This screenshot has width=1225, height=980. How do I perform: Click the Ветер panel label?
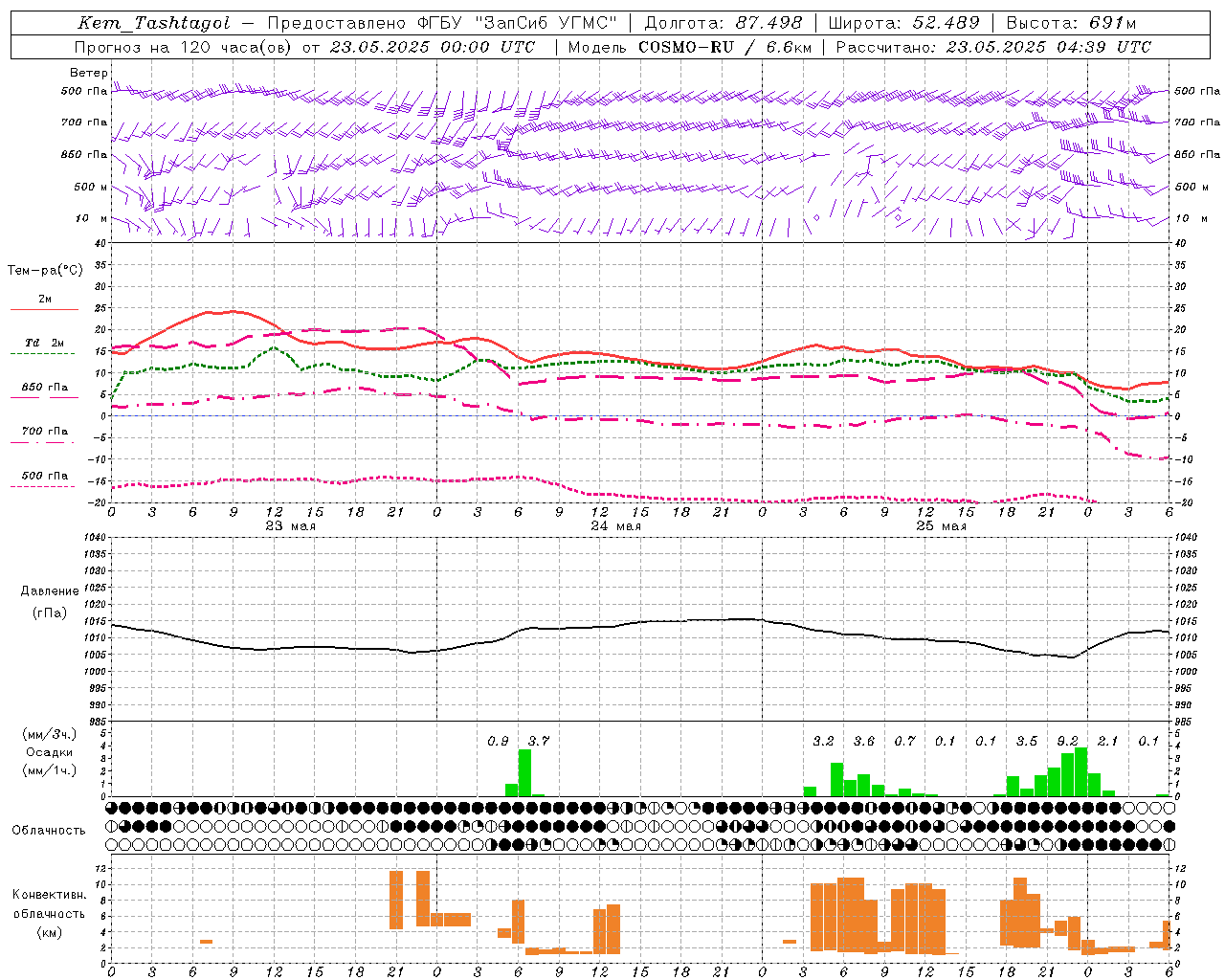[89, 73]
